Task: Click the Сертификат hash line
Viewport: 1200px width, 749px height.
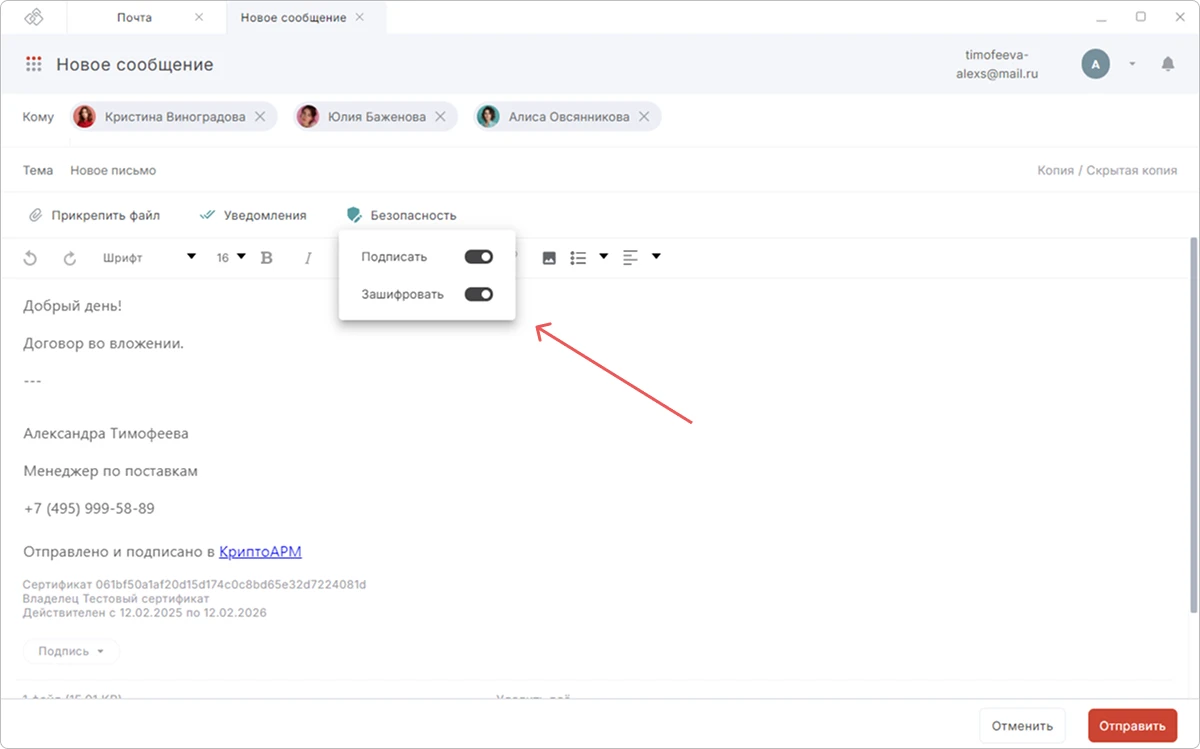Action: pos(195,584)
